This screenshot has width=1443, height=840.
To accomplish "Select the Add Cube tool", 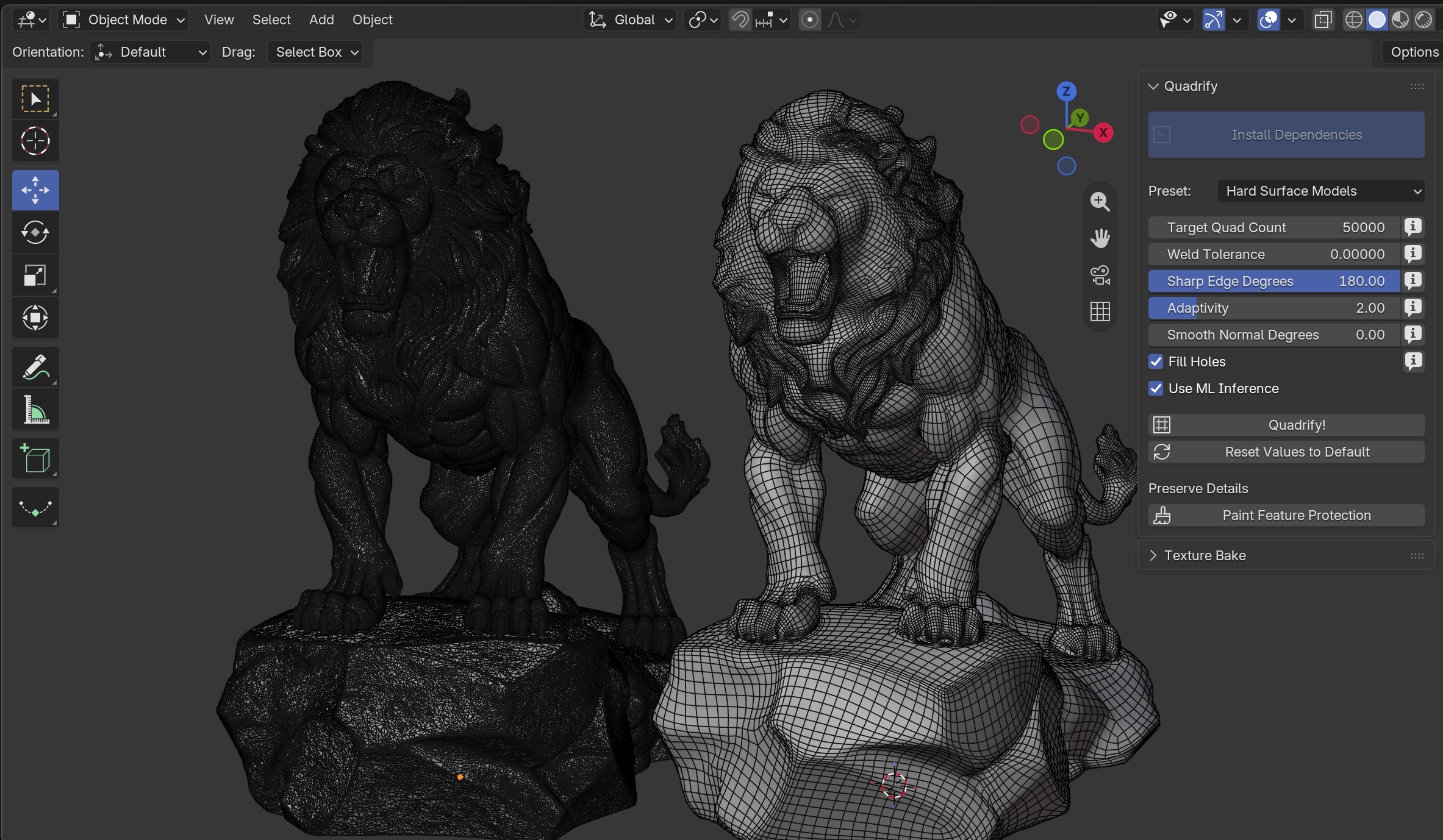I will [x=35, y=458].
